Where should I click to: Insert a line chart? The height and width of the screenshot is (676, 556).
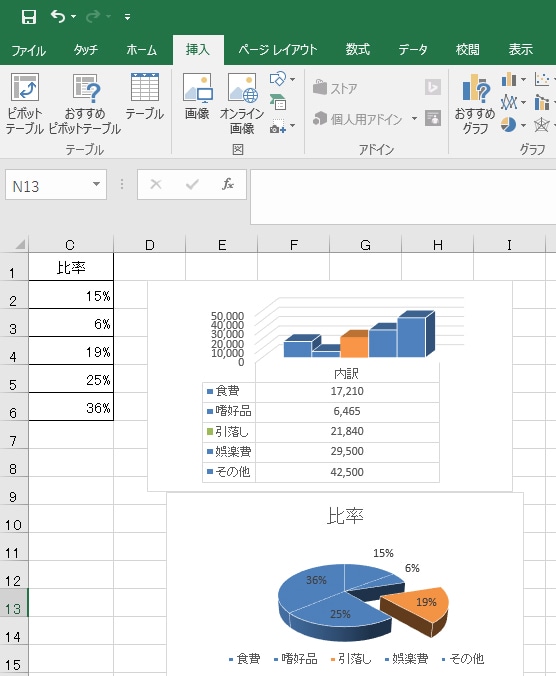coord(509,103)
